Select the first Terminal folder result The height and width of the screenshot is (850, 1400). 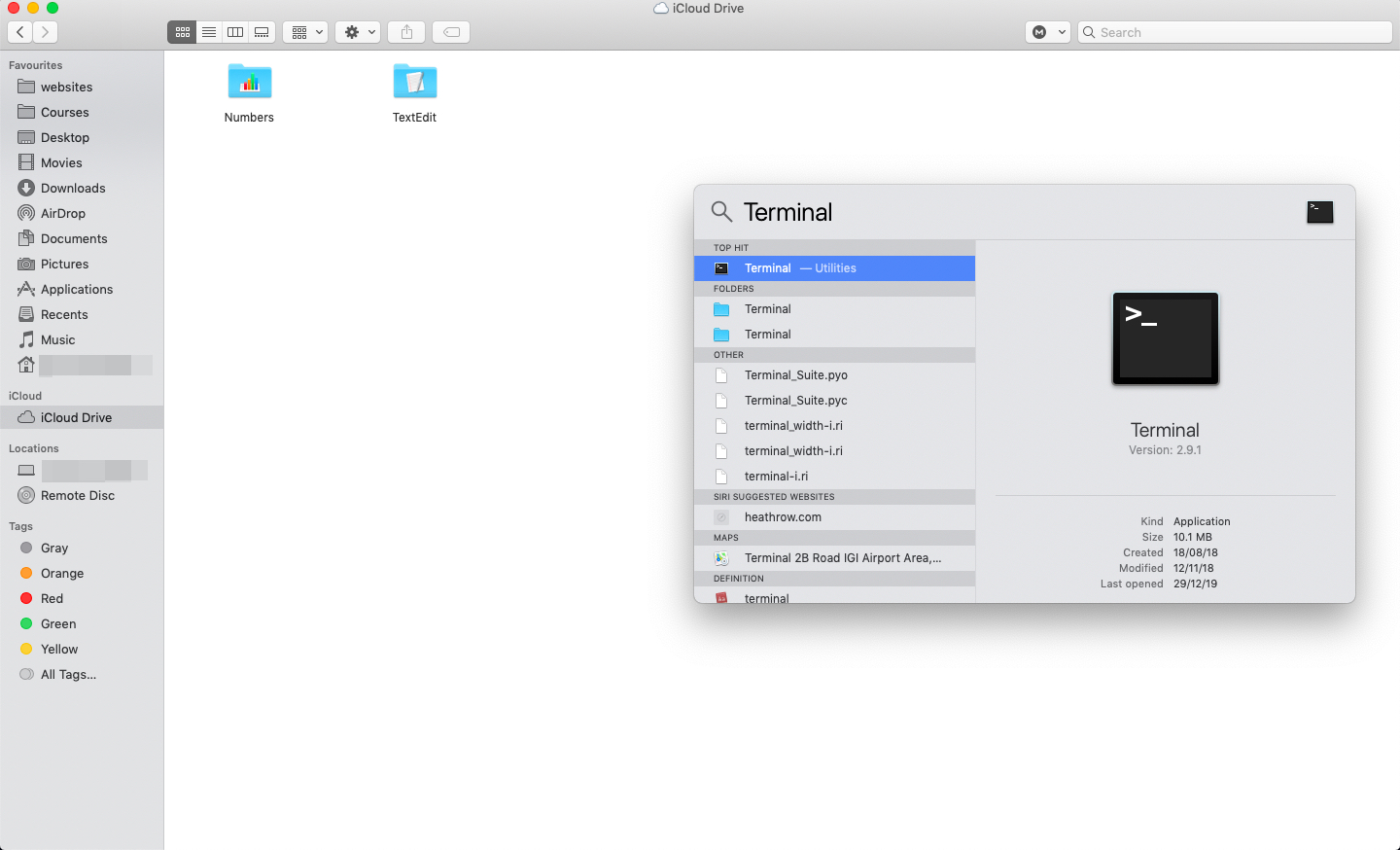pos(834,309)
